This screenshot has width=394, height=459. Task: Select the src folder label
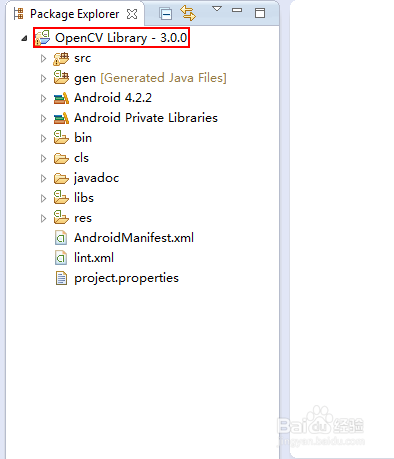coord(82,58)
